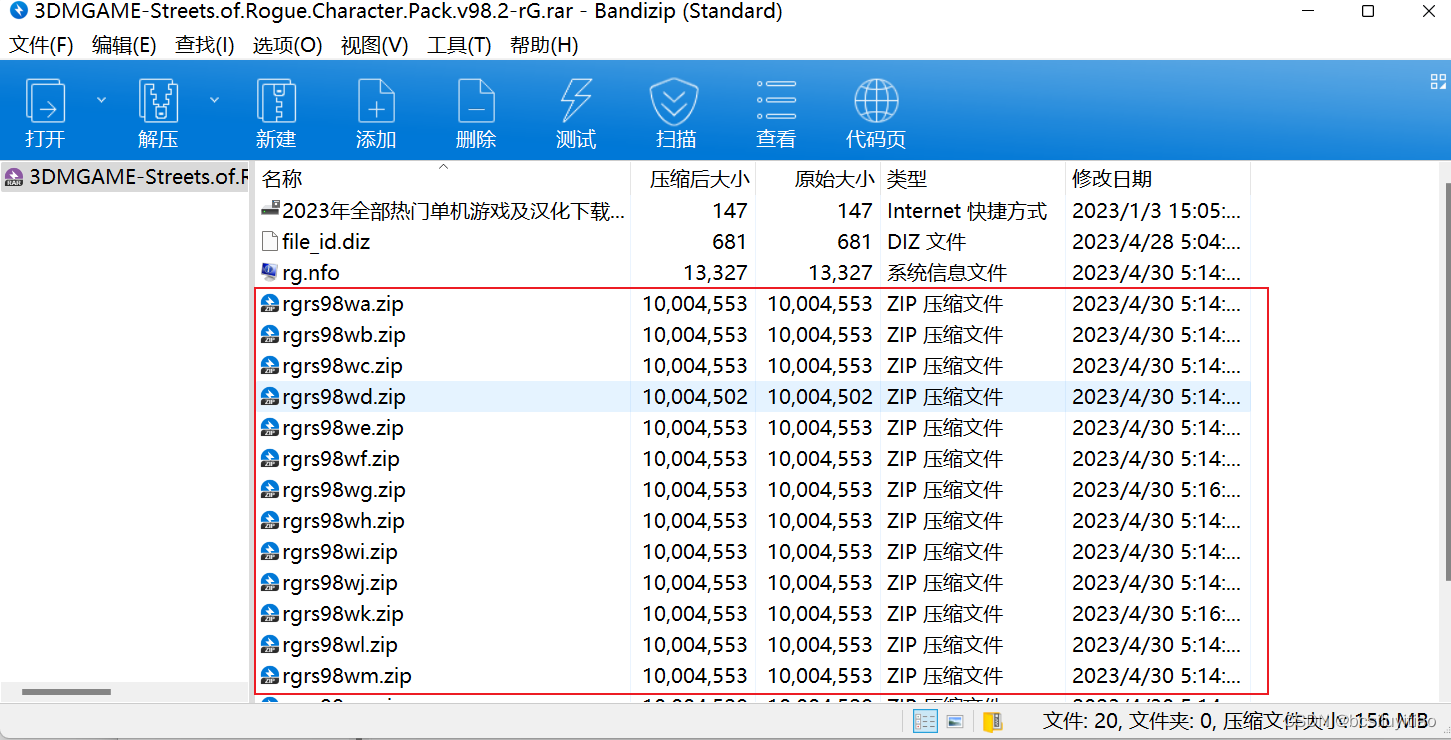Open the 工具(T) menu
1451x740 pixels.
458,44
